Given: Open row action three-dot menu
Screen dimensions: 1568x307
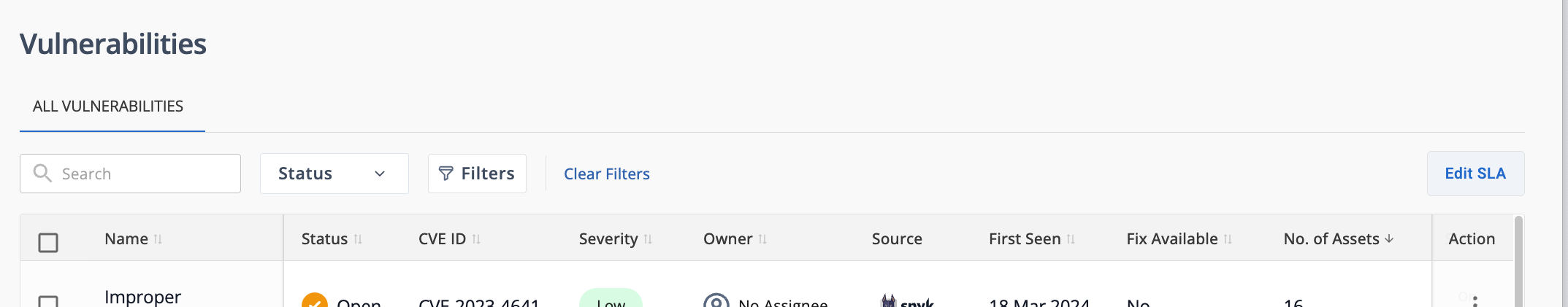Looking at the screenshot, I should (x=1475, y=301).
